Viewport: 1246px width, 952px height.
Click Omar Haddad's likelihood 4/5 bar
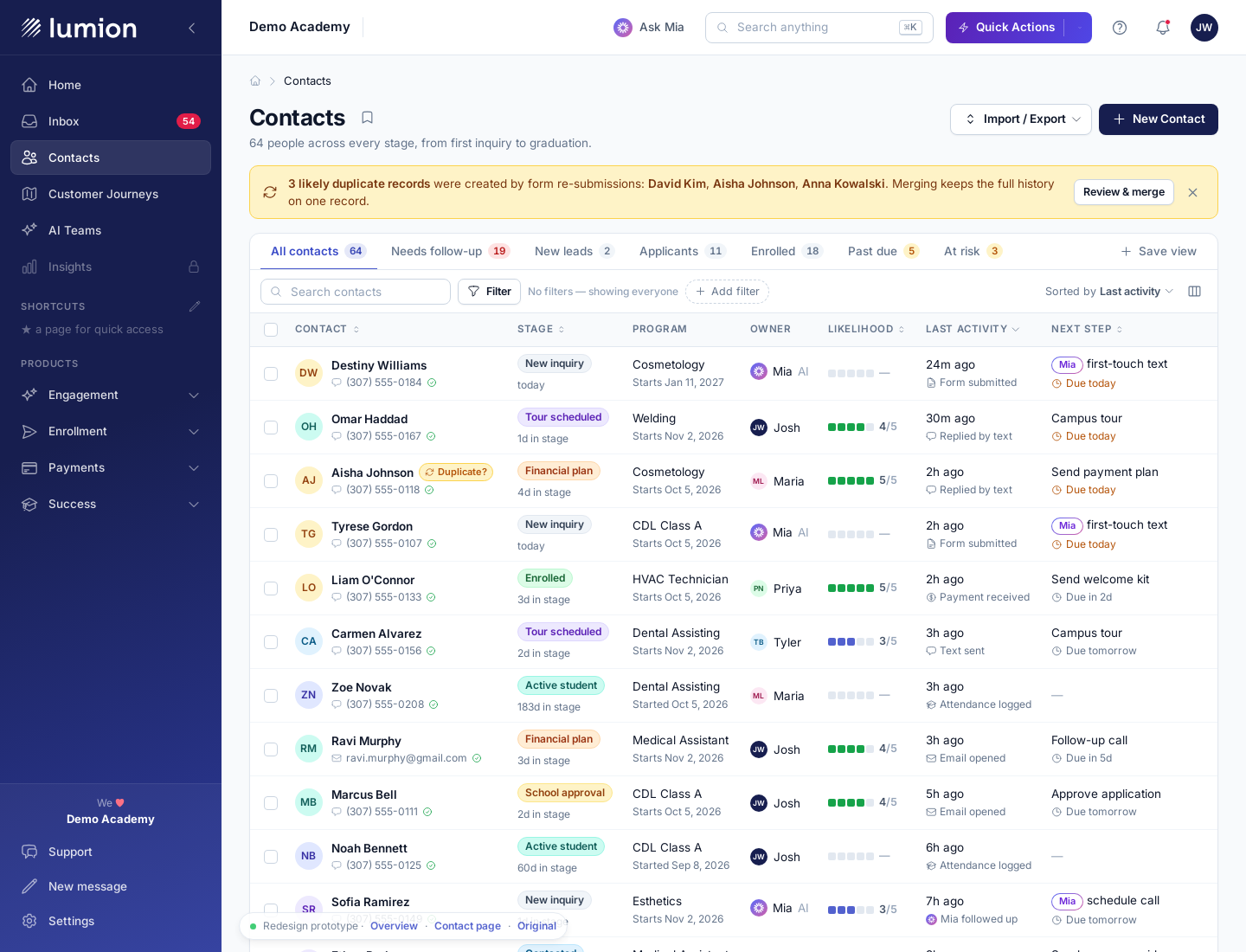[862, 427]
